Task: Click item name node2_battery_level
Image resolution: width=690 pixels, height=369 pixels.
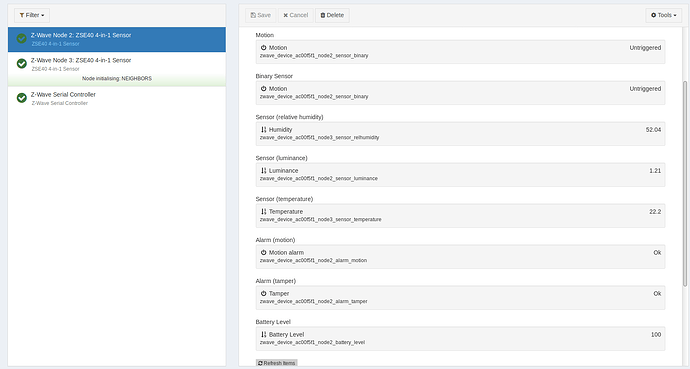Action: [312, 342]
